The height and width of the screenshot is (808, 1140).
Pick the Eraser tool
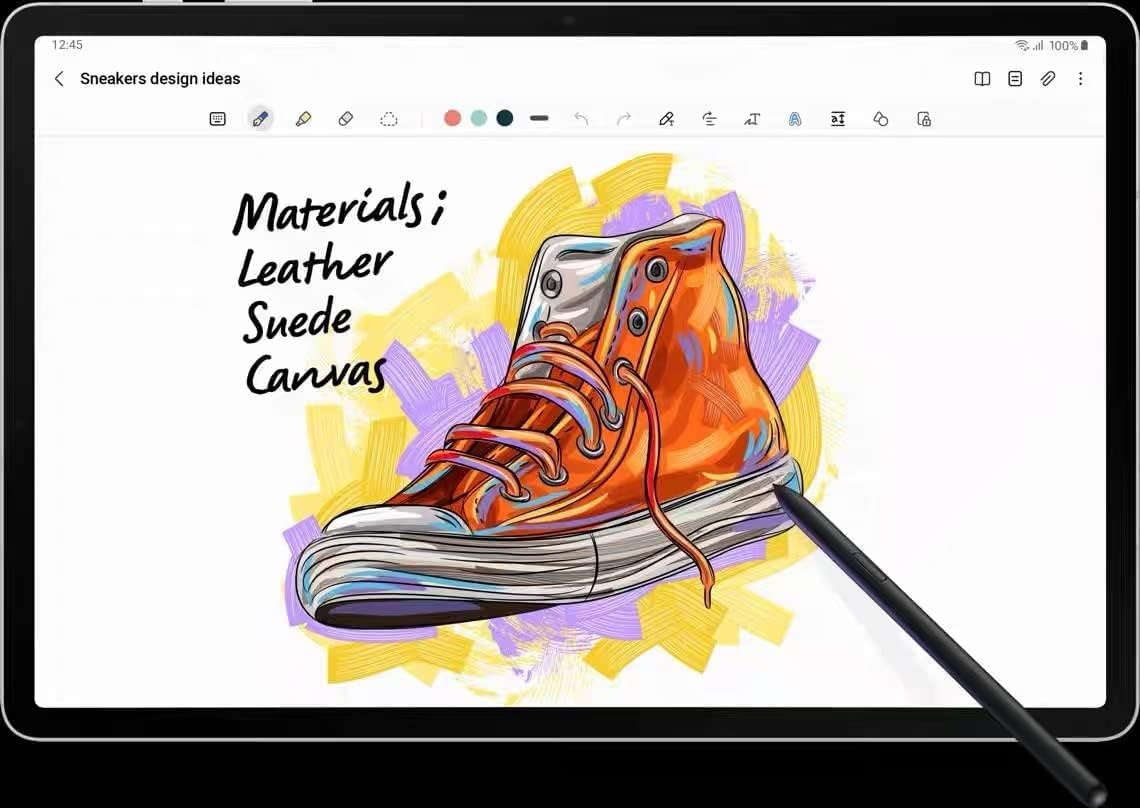click(x=346, y=118)
